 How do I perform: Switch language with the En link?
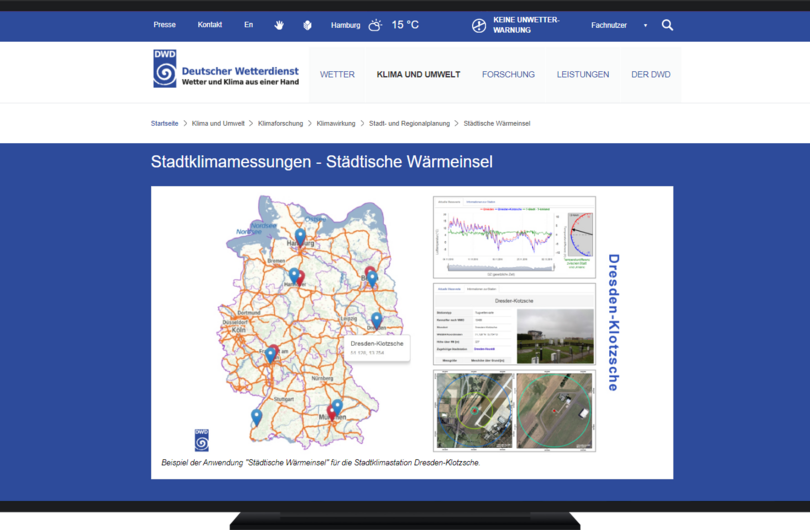[x=248, y=25]
